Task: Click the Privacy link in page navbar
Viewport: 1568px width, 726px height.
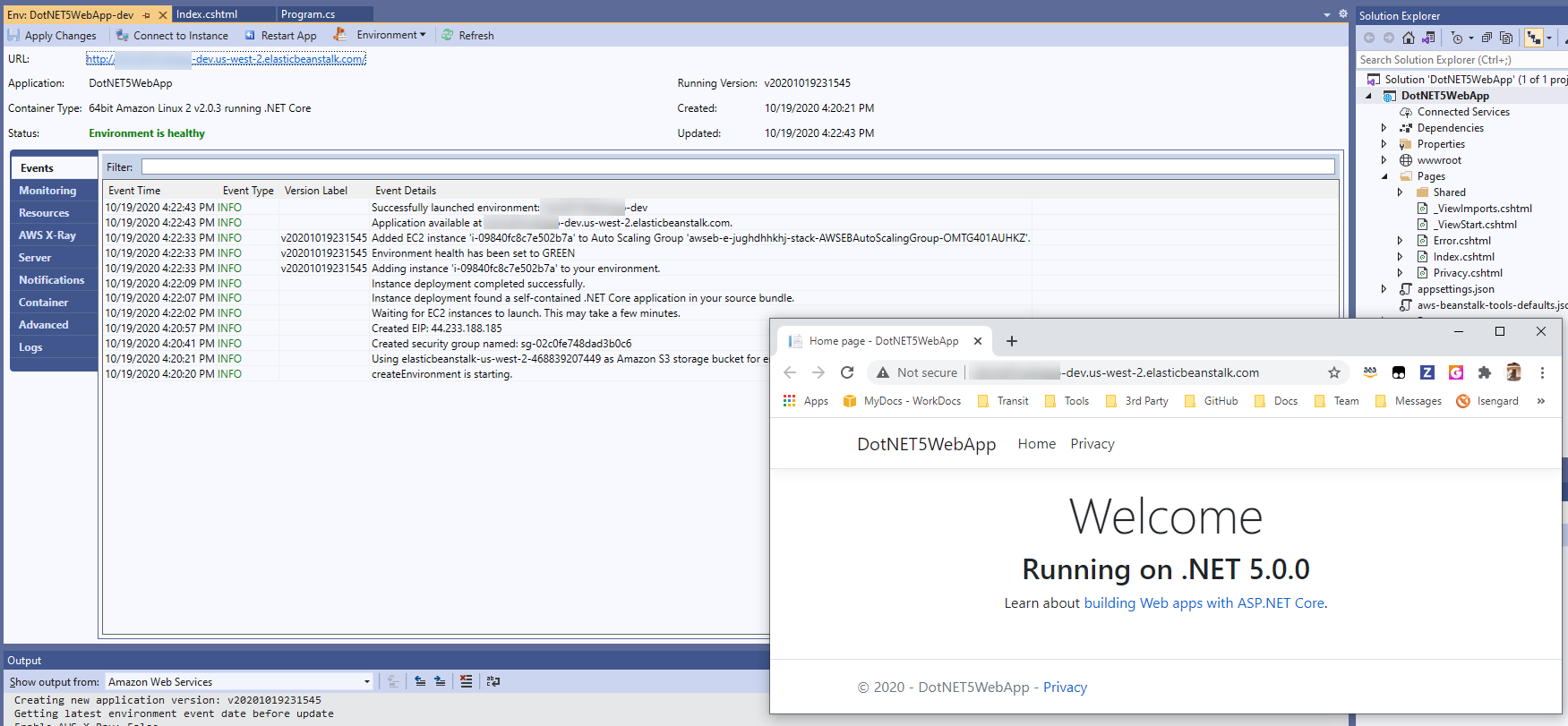Action: [1092, 444]
